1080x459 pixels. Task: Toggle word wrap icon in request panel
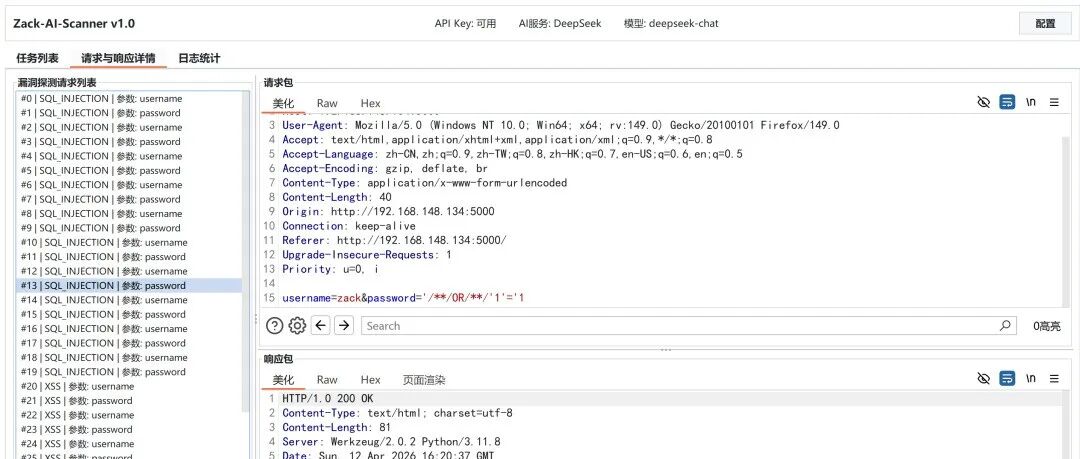click(x=1007, y=103)
